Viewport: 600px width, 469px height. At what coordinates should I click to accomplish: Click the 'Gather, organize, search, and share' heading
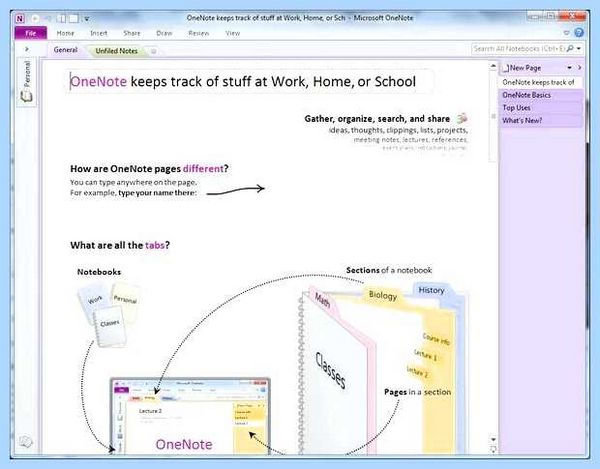(x=377, y=119)
